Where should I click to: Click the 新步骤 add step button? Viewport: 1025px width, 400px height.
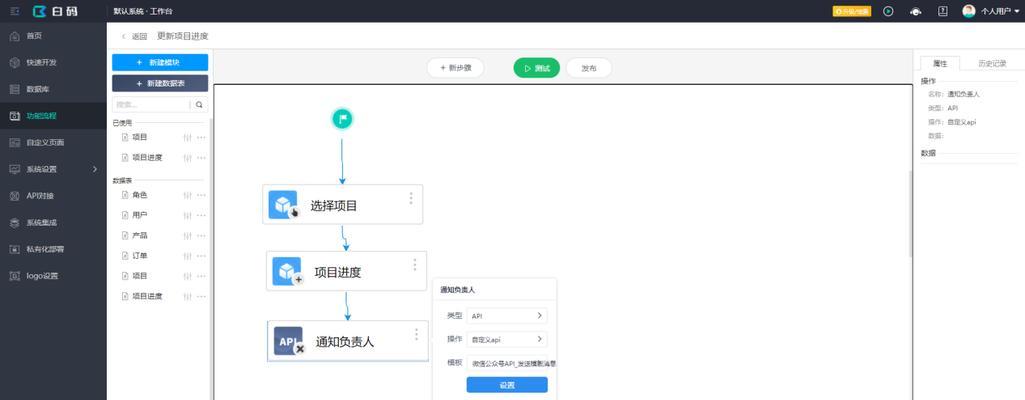pos(455,67)
